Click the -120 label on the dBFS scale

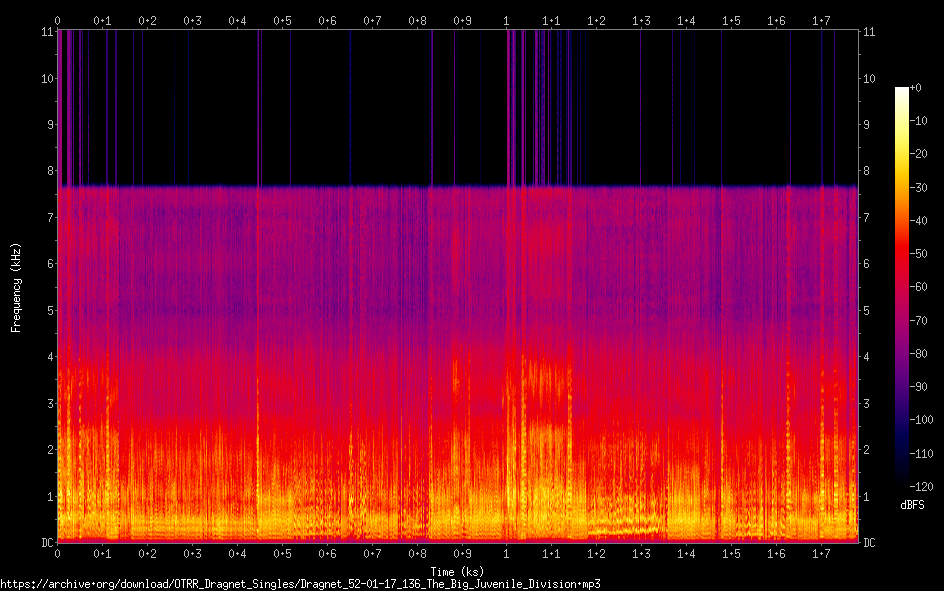[926, 488]
